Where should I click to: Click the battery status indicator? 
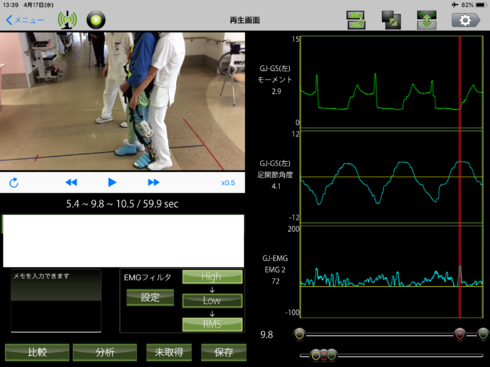point(482,5)
